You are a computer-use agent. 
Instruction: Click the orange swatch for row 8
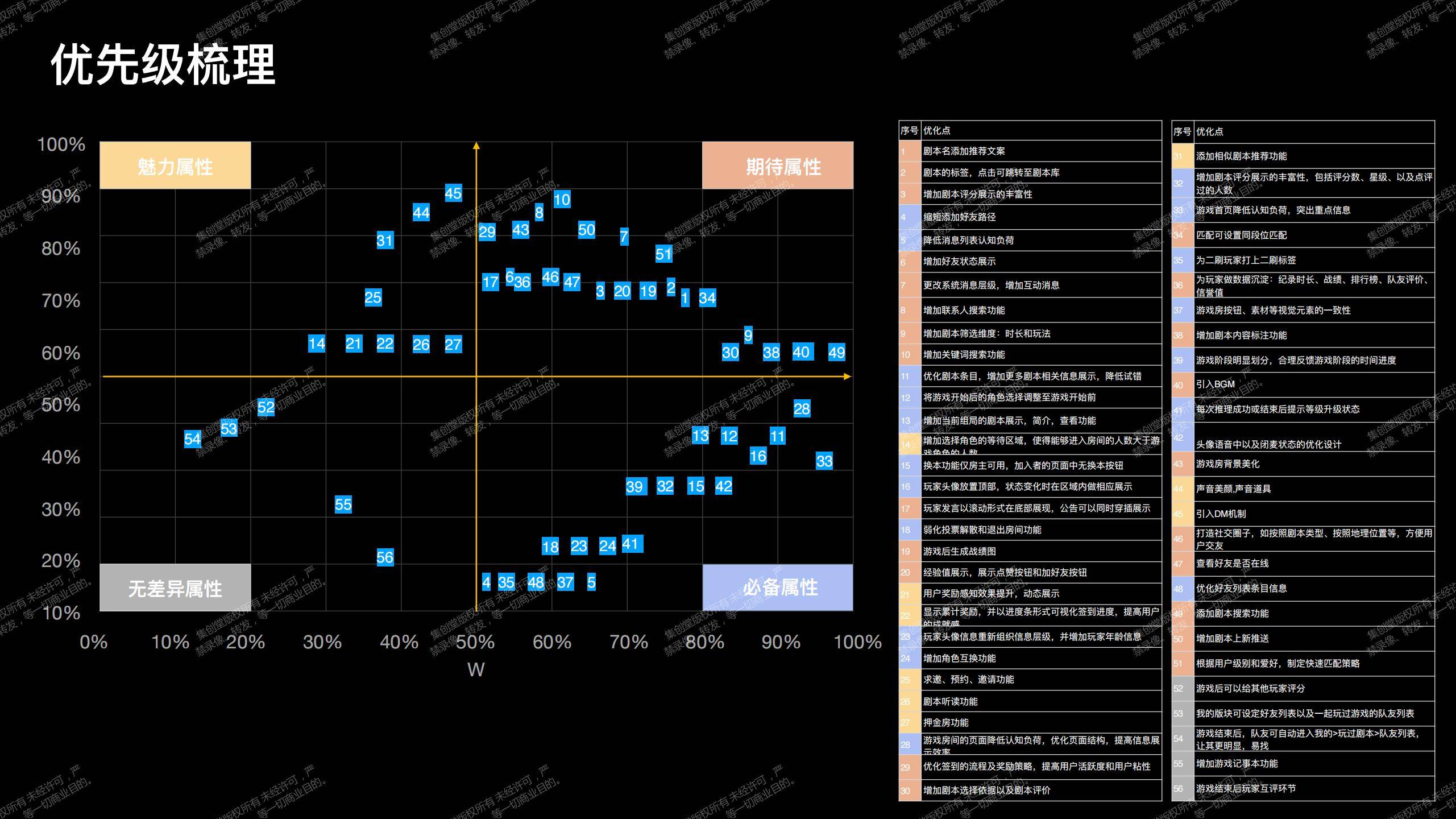[910, 311]
